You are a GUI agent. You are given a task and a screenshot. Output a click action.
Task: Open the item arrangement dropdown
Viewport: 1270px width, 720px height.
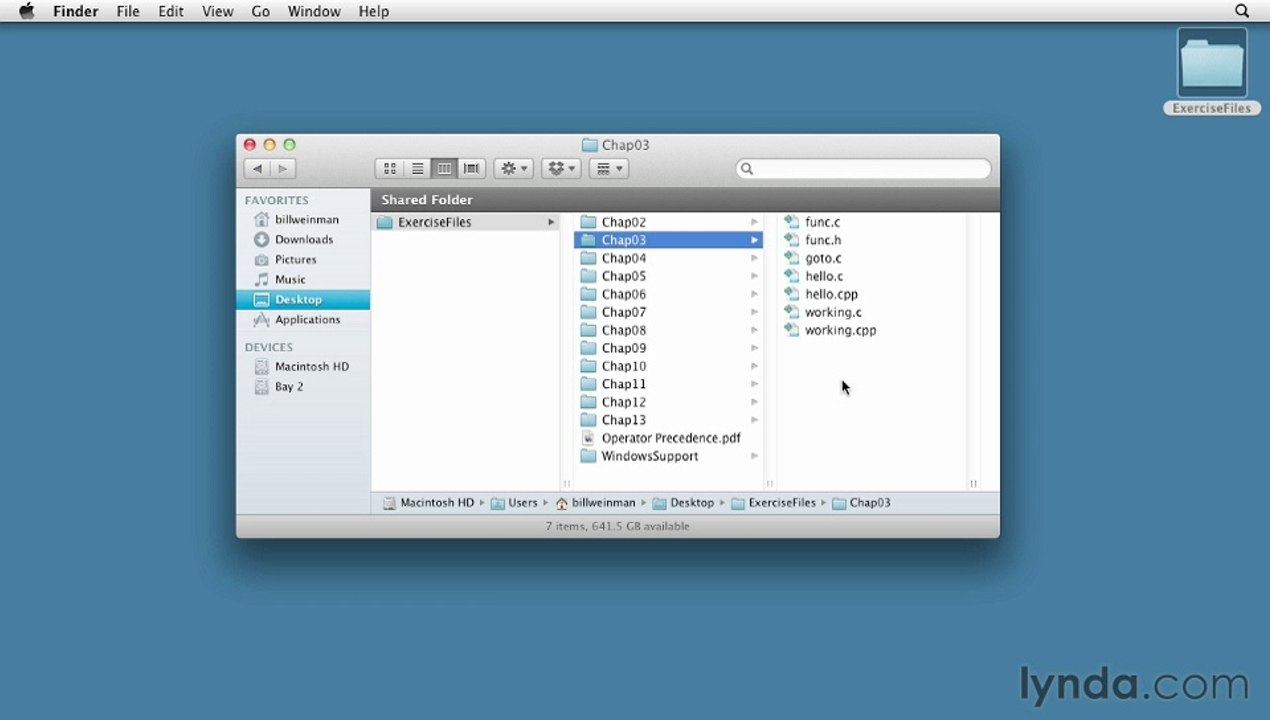(x=608, y=169)
